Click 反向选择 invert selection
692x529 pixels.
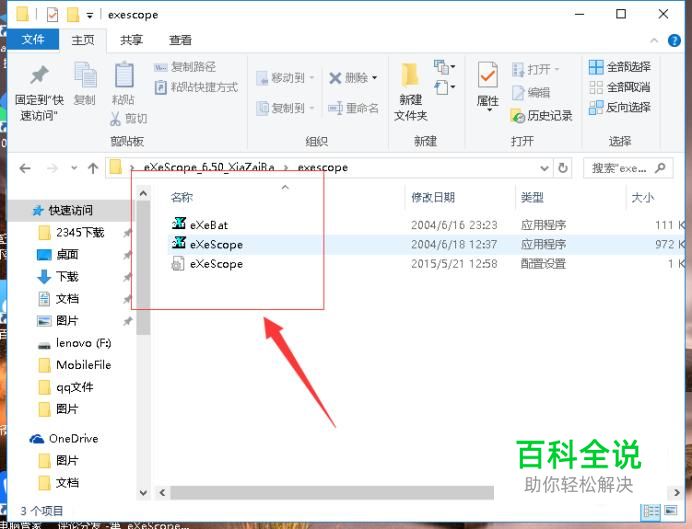620,107
